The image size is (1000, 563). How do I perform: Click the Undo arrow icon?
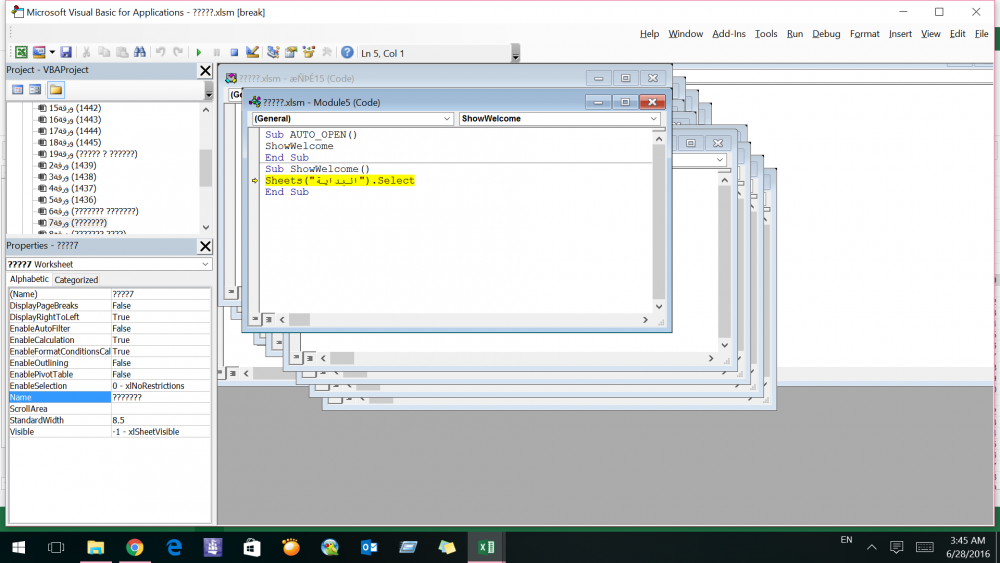click(160, 52)
